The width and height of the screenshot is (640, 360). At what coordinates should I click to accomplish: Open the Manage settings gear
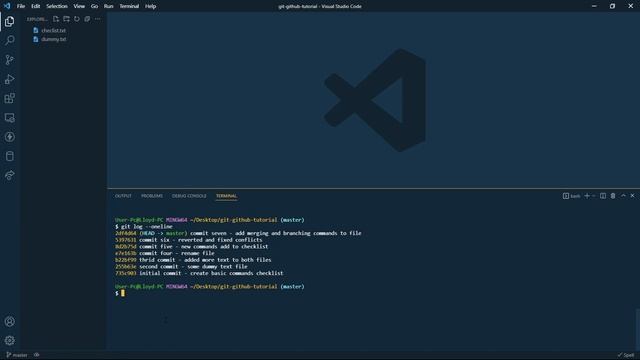(9, 340)
